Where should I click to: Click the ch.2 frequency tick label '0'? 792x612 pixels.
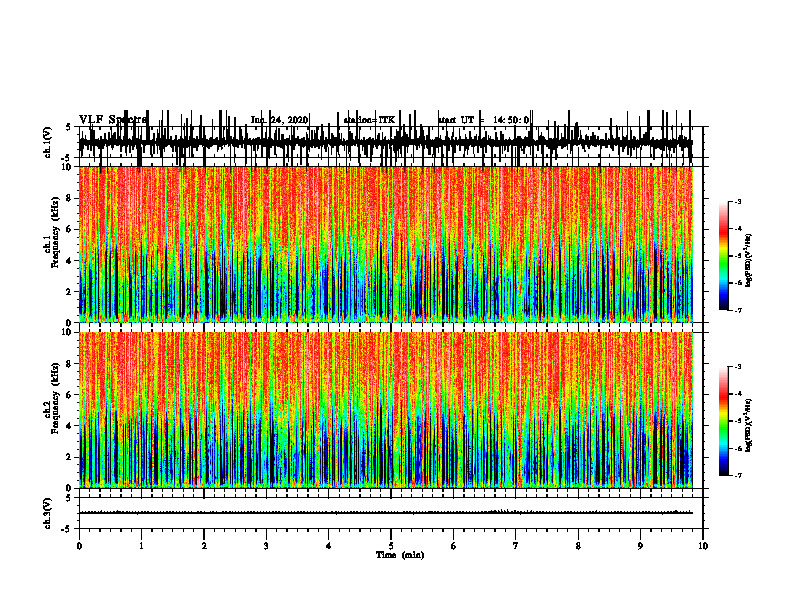pyautogui.click(x=69, y=488)
